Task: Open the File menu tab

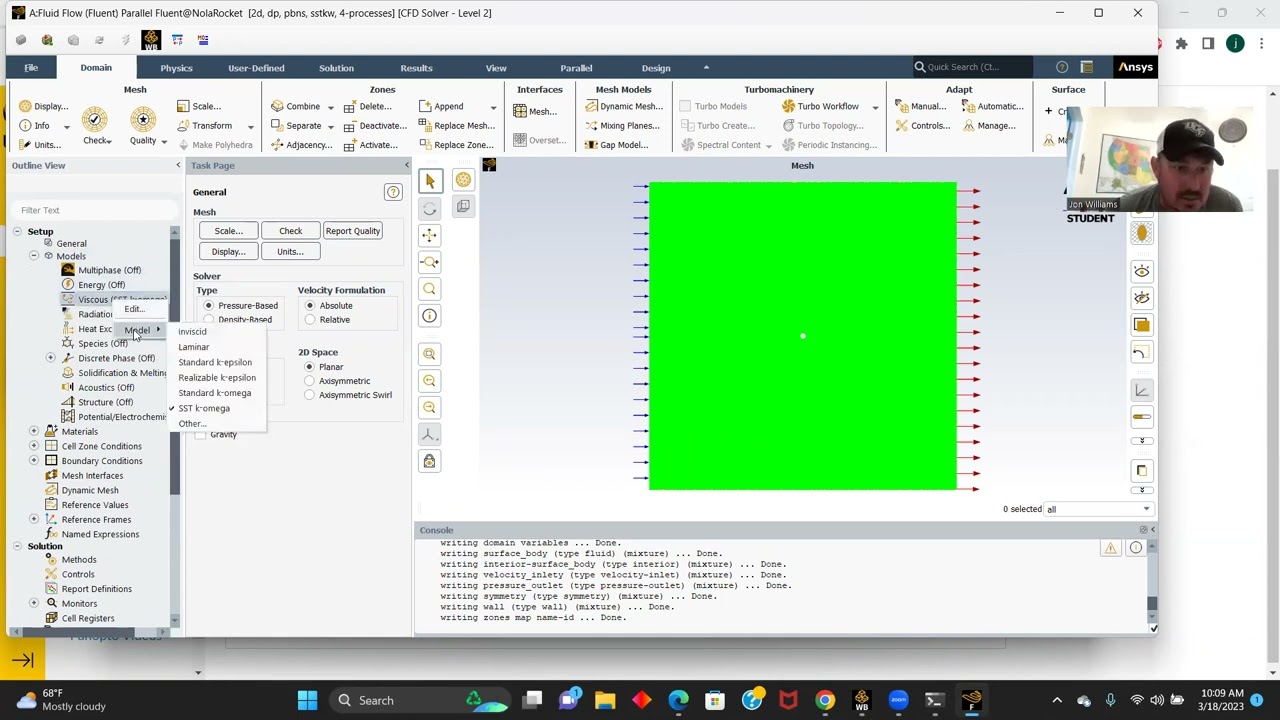Action: click(31, 68)
